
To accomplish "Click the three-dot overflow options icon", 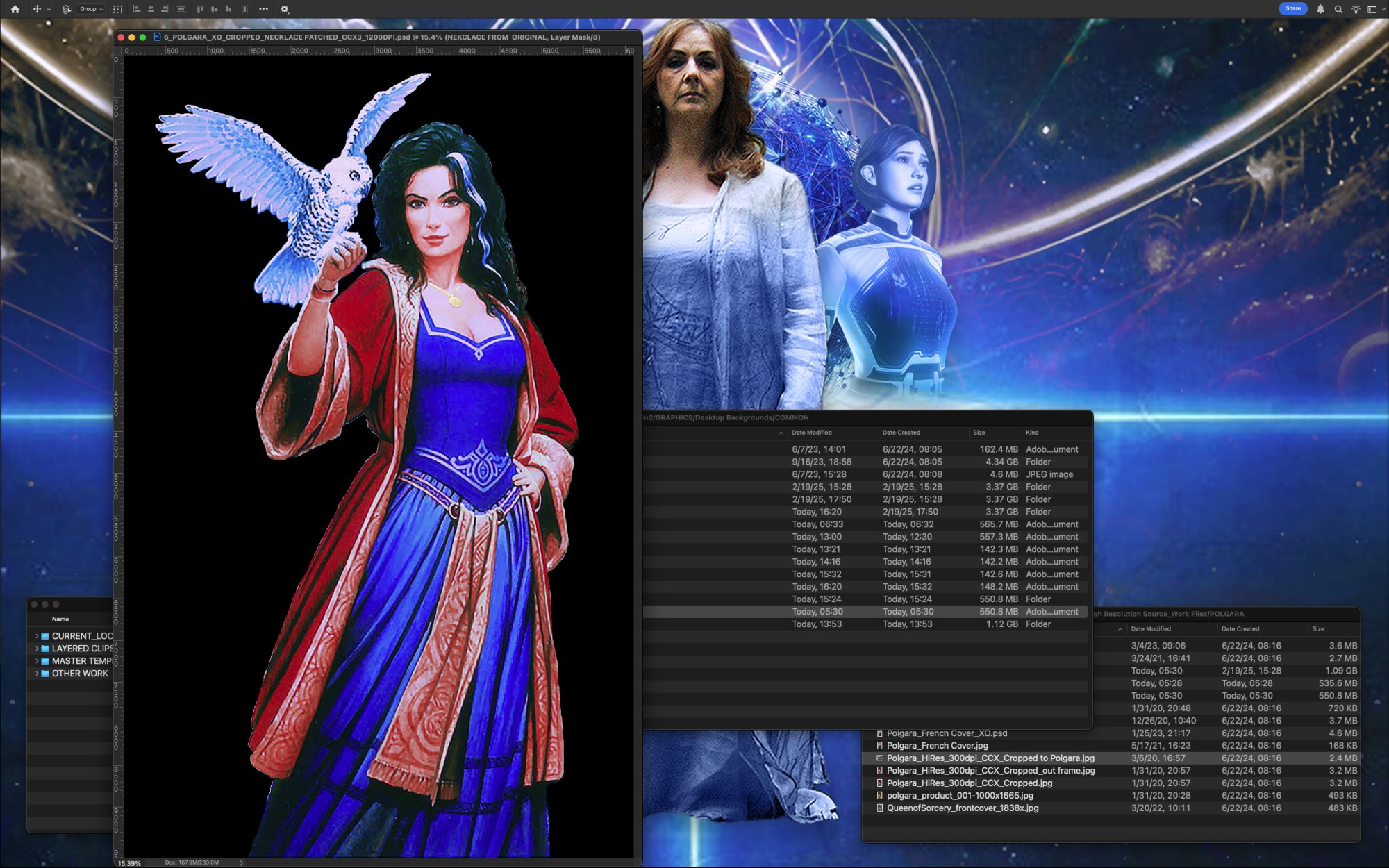I will click(263, 9).
